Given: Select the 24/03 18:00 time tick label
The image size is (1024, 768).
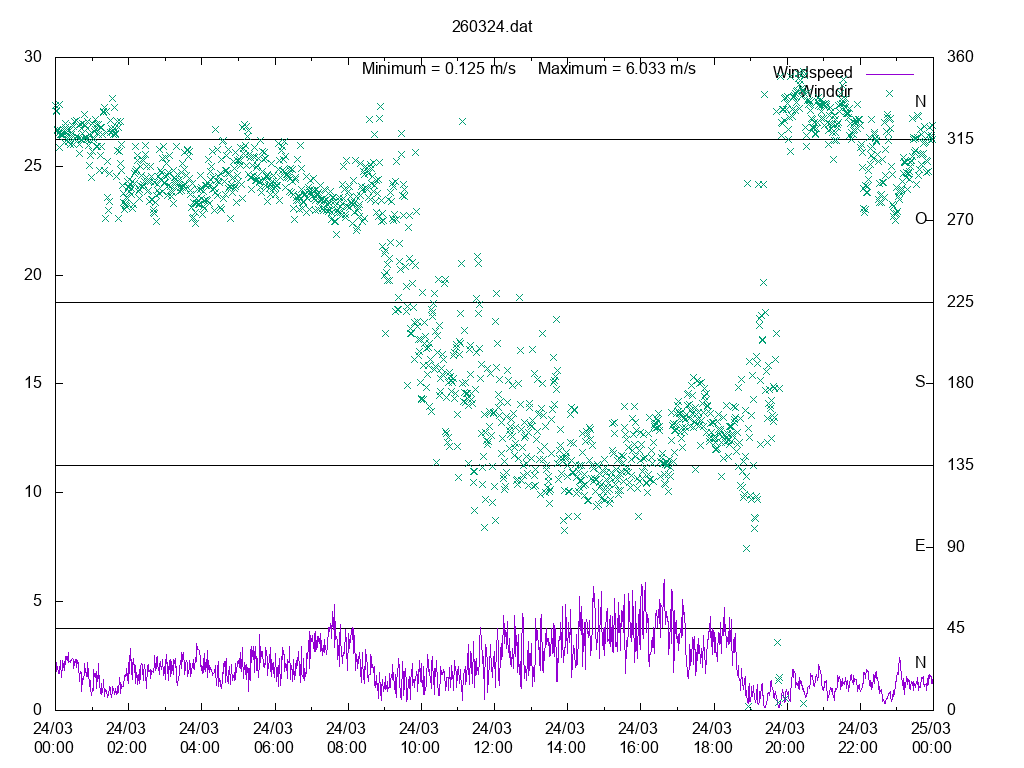Looking at the screenshot, I should click(712, 738).
